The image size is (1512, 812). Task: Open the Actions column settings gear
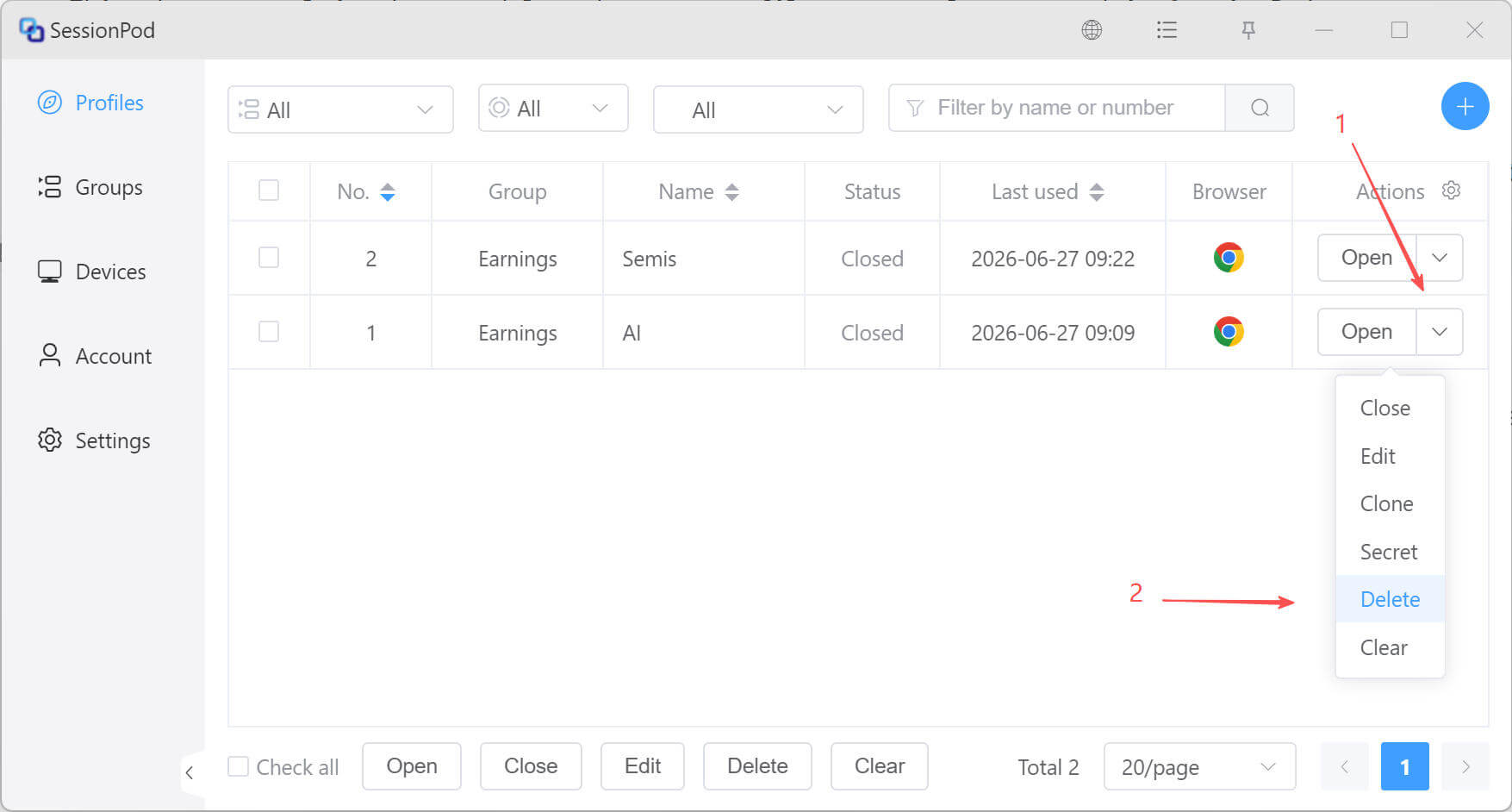[1452, 191]
